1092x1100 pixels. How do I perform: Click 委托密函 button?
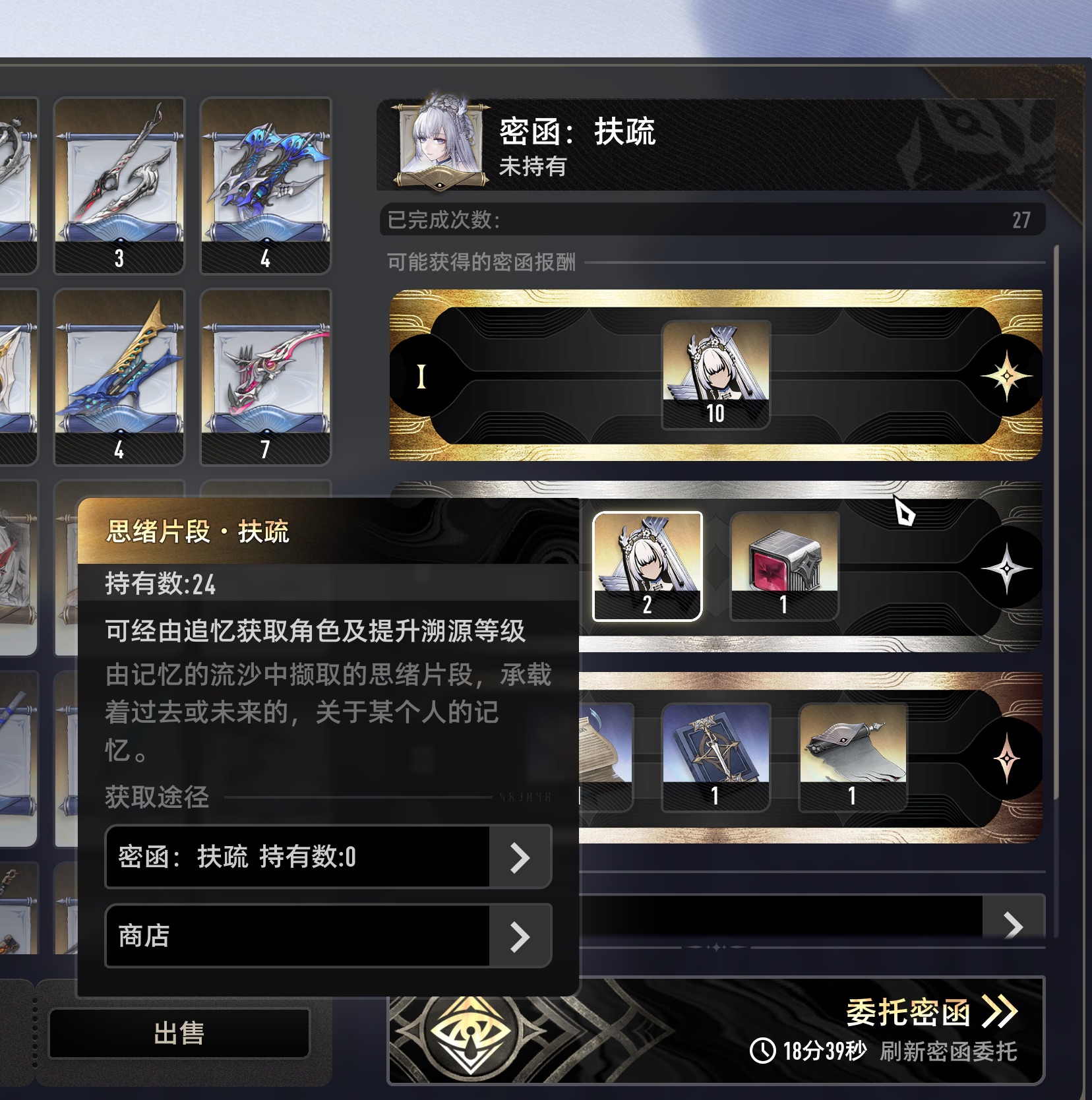(x=932, y=1012)
